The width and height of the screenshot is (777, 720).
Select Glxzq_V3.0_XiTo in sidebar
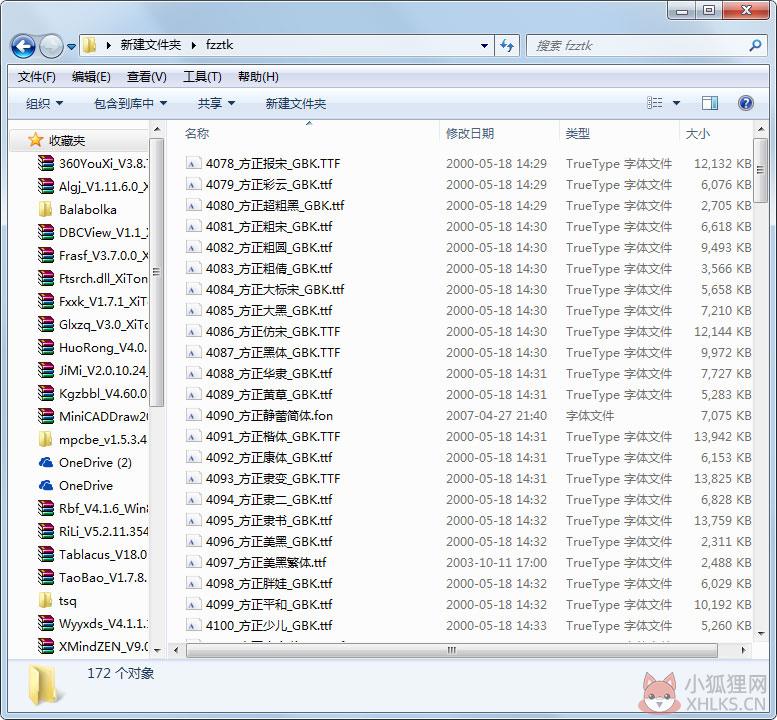click(103, 324)
